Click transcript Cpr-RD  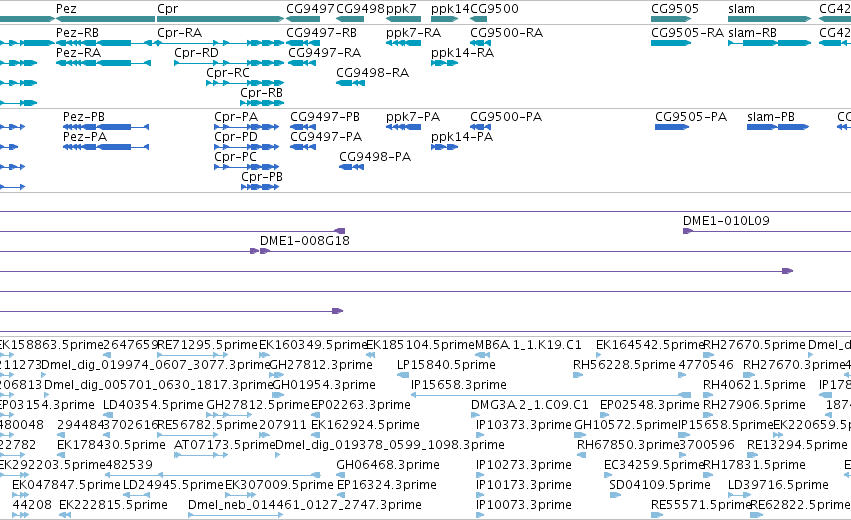point(229,63)
